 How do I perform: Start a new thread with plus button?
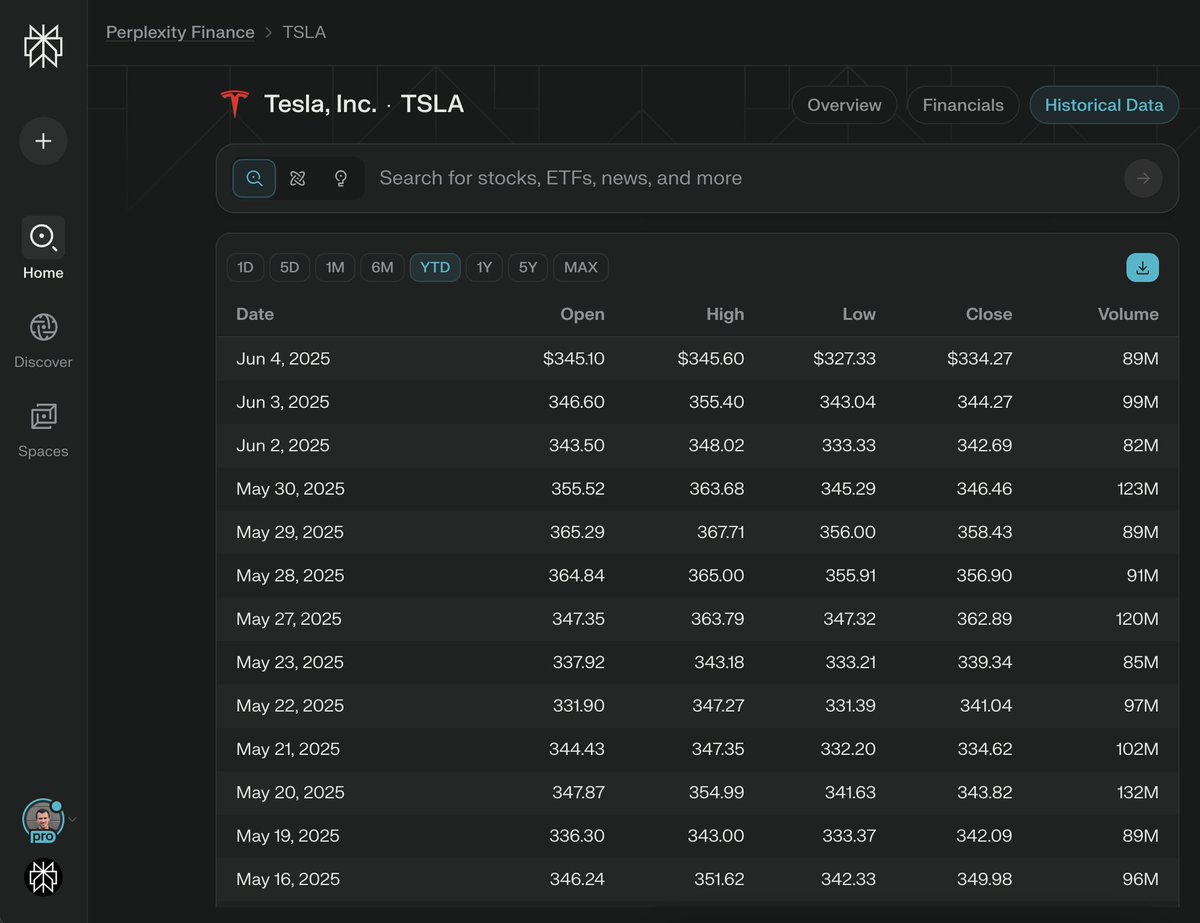[x=43, y=141]
